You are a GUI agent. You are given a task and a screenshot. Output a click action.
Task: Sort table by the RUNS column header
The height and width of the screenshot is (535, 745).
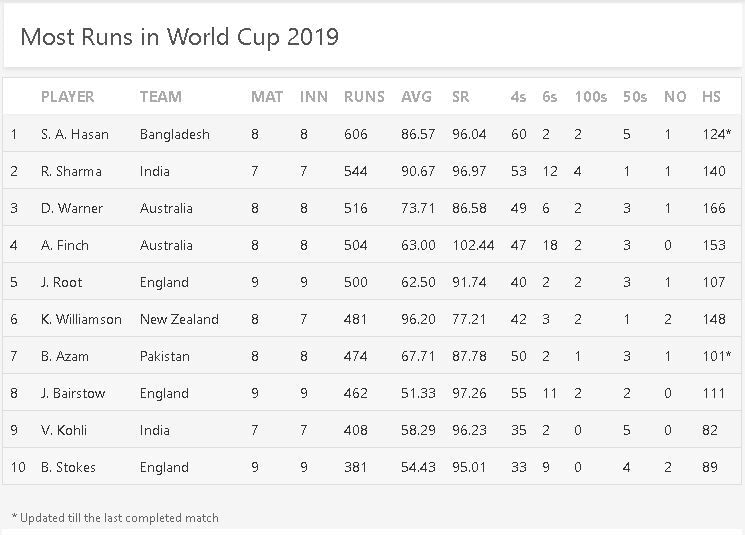click(363, 97)
